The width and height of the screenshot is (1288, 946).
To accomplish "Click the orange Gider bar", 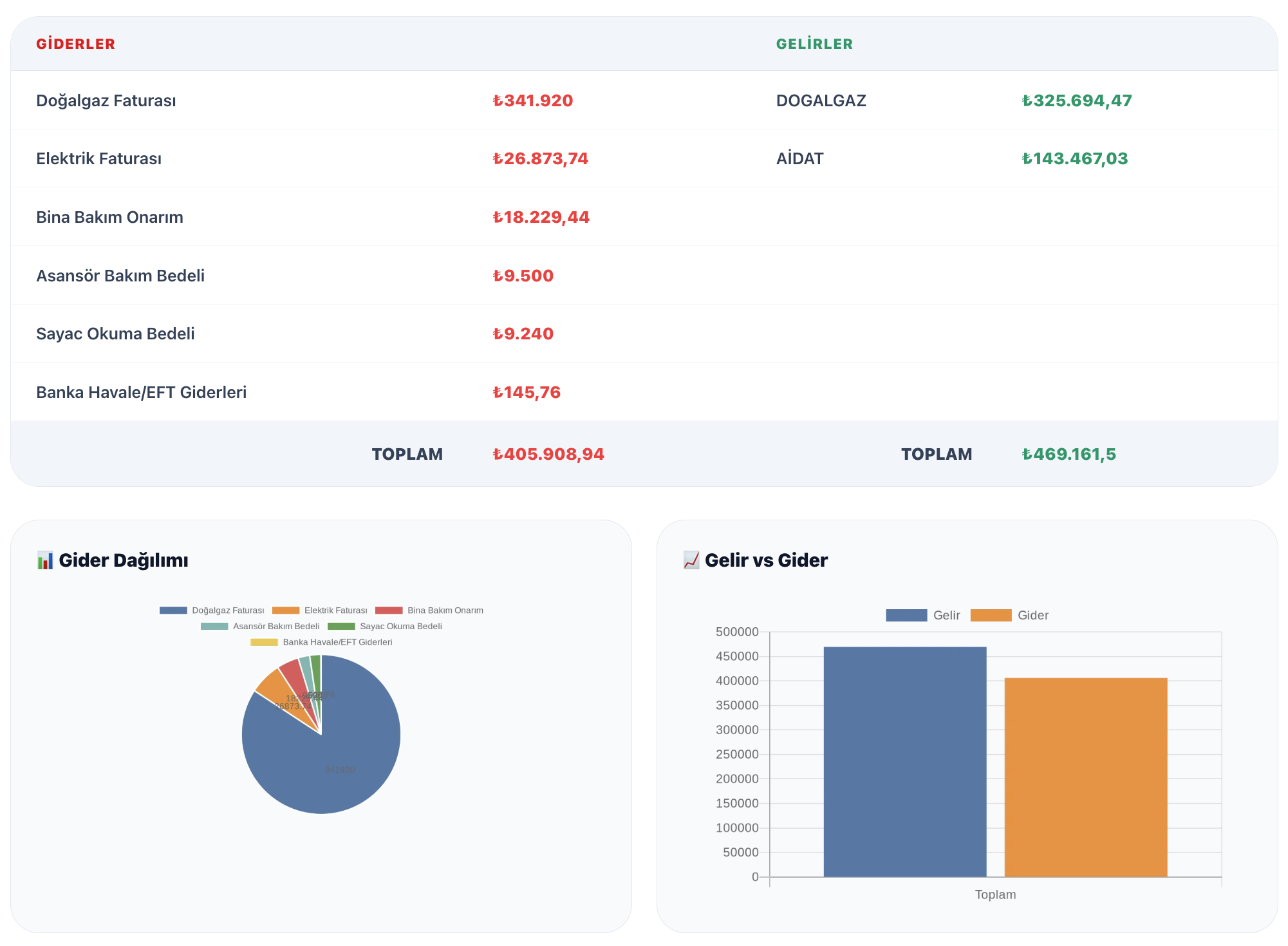I will (x=1086, y=777).
